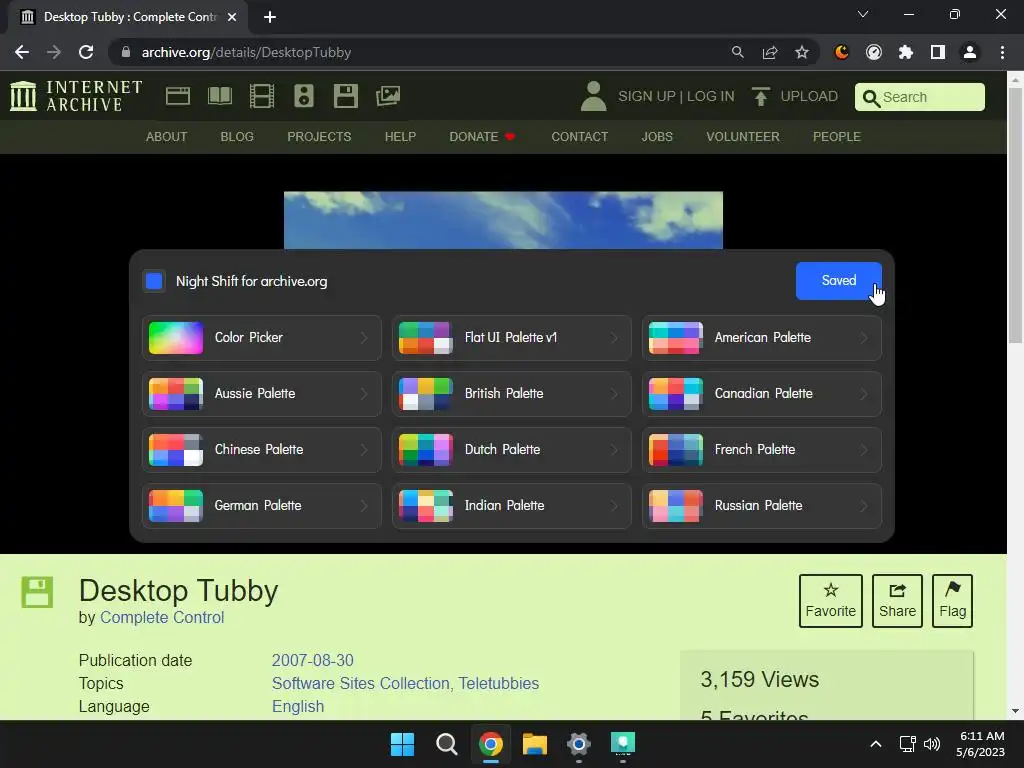
Task: Open the Audio speaker icon
Action: coord(304,96)
